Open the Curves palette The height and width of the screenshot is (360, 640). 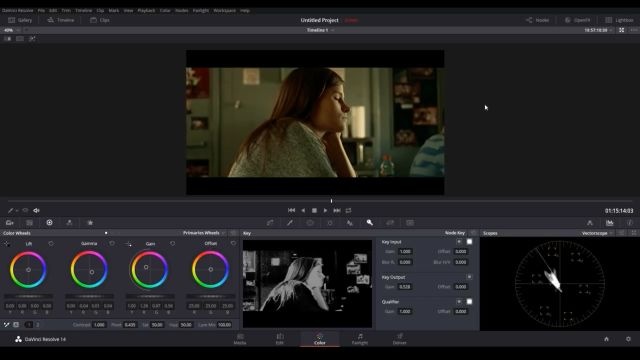(270, 222)
